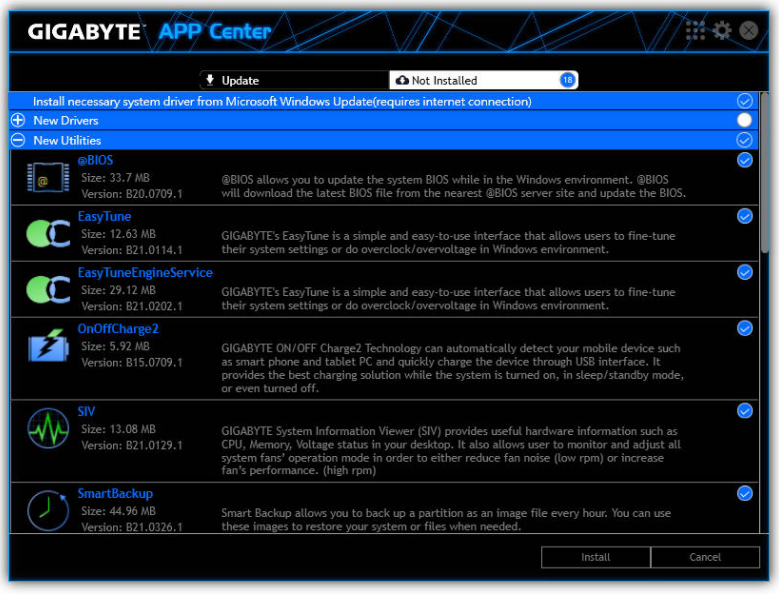Click the SmartBackup clock icon
Viewport: 779px width, 594px height.
point(47,509)
